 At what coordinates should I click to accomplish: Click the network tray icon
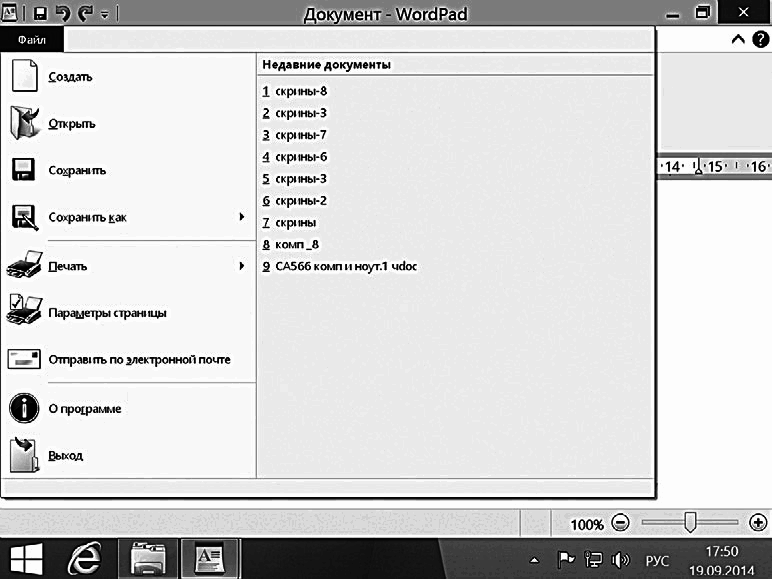point(593,559)
